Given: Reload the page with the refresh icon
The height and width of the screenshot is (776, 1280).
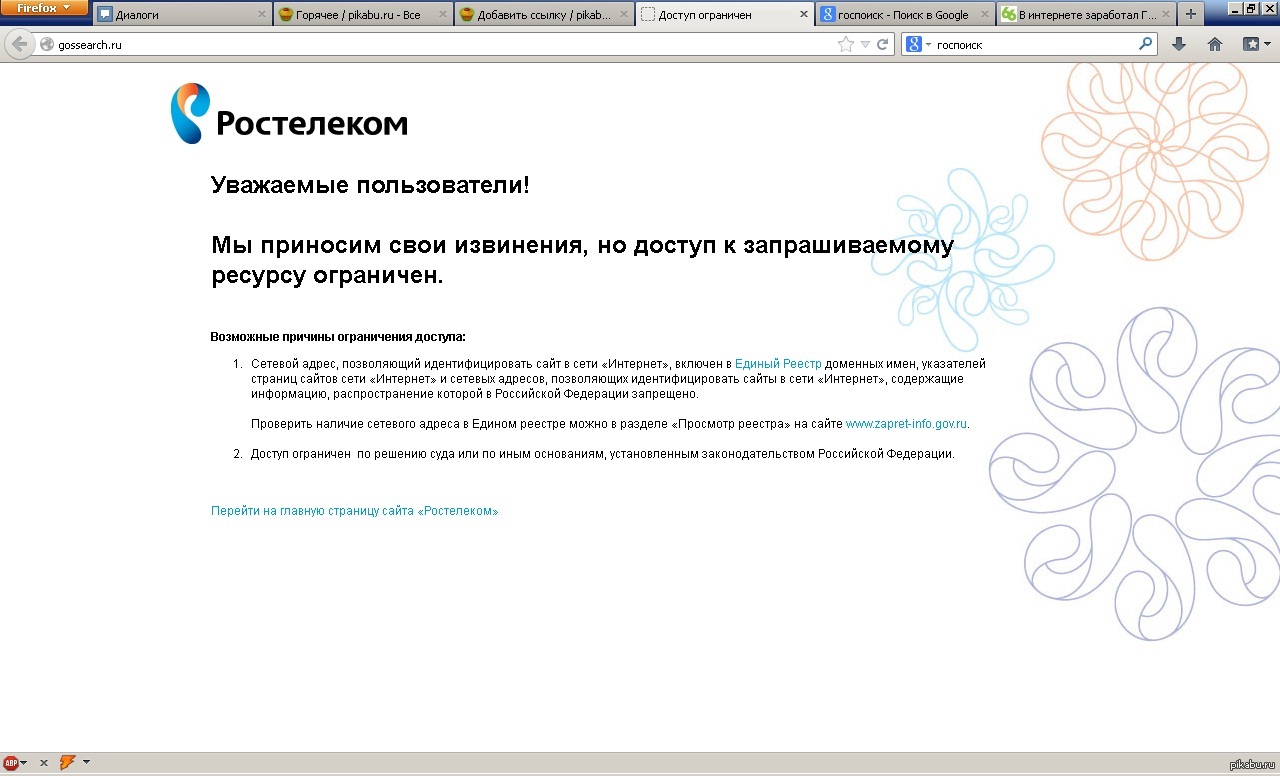Looking at the screenshot, I should 883,44.
